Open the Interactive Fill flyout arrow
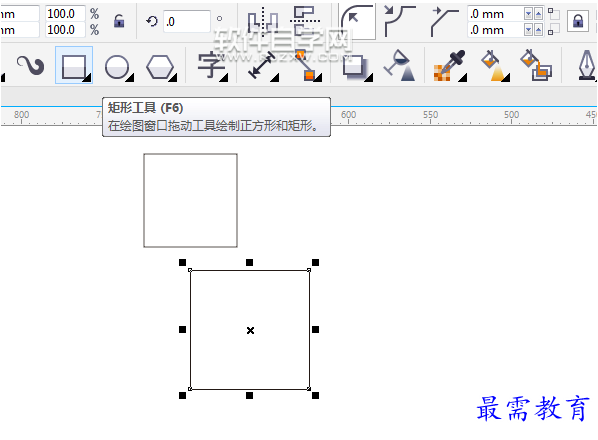This screenshot has height=440, width=598. click(505, 78)
